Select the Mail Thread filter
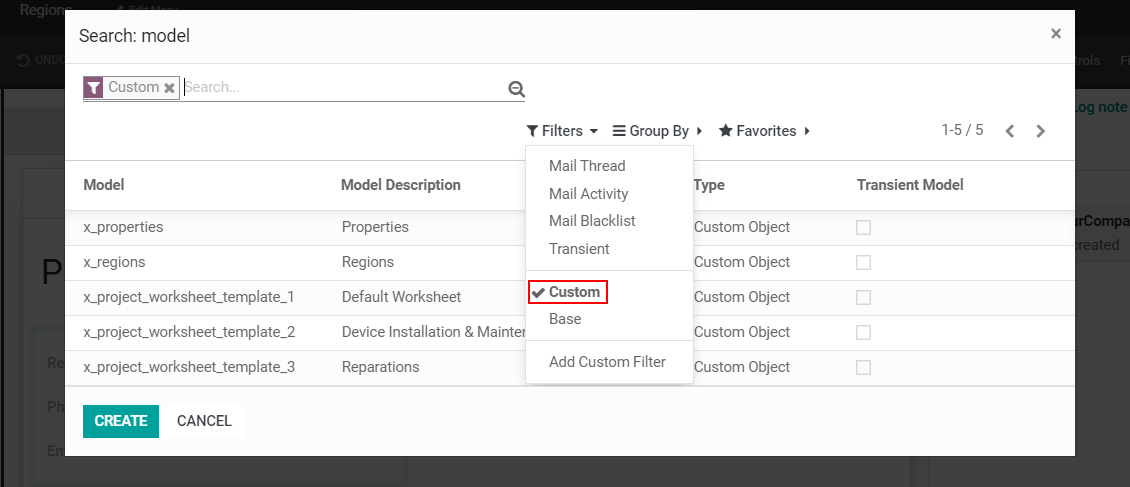Viewport: 1130px width, 487px height. click(x=587, y=166)
